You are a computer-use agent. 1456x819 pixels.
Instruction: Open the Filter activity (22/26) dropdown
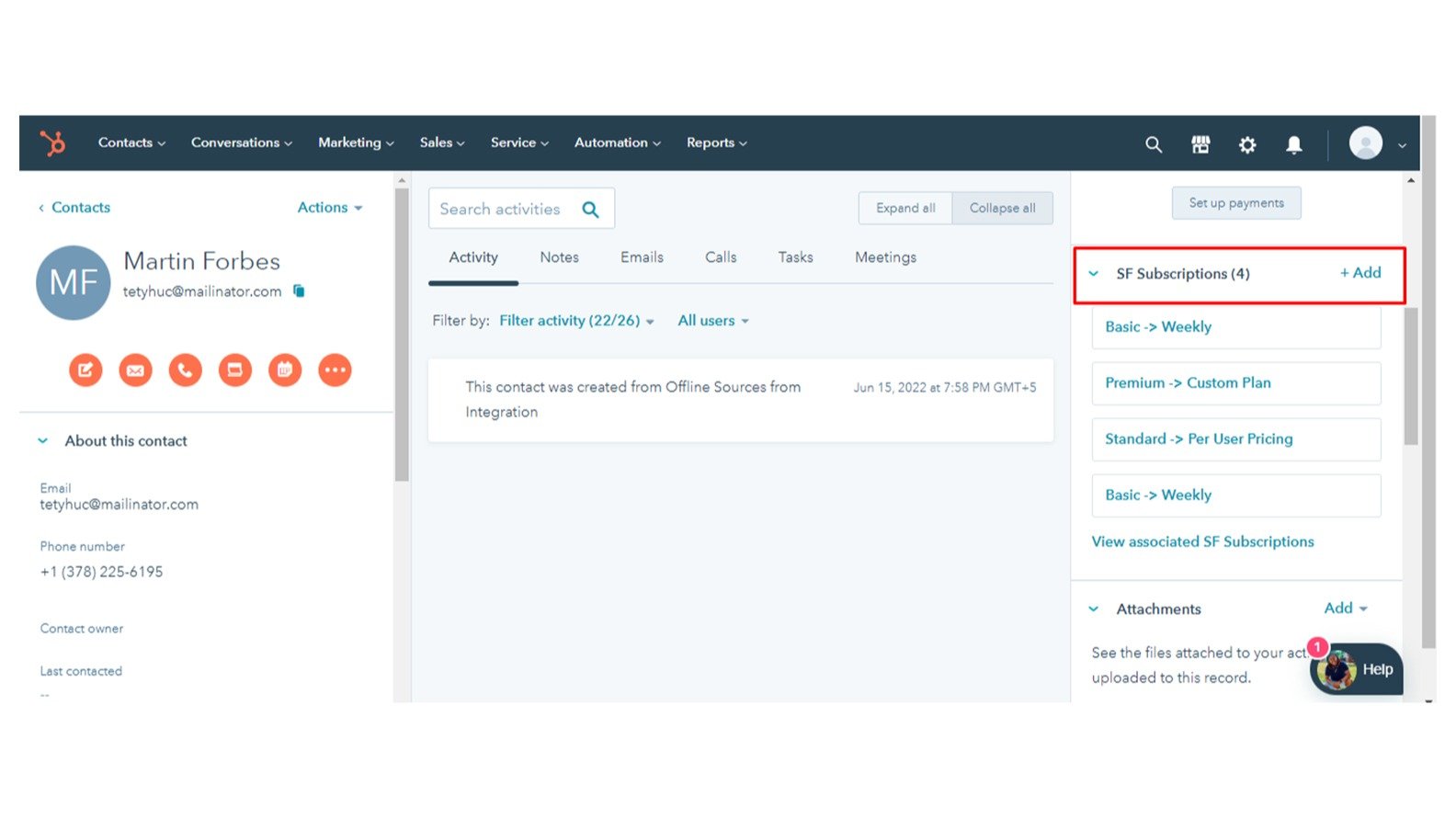pyautogui.click(x=576, y=321)
